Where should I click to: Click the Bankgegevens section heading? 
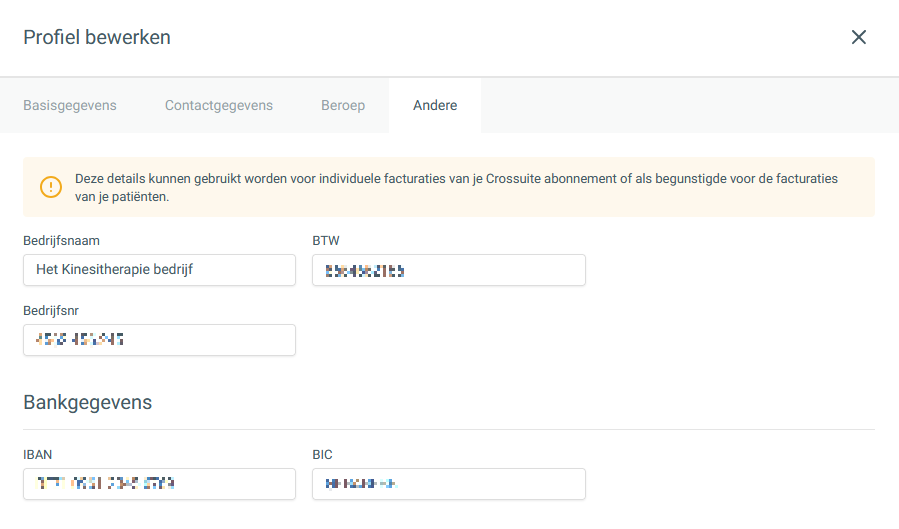88,403
